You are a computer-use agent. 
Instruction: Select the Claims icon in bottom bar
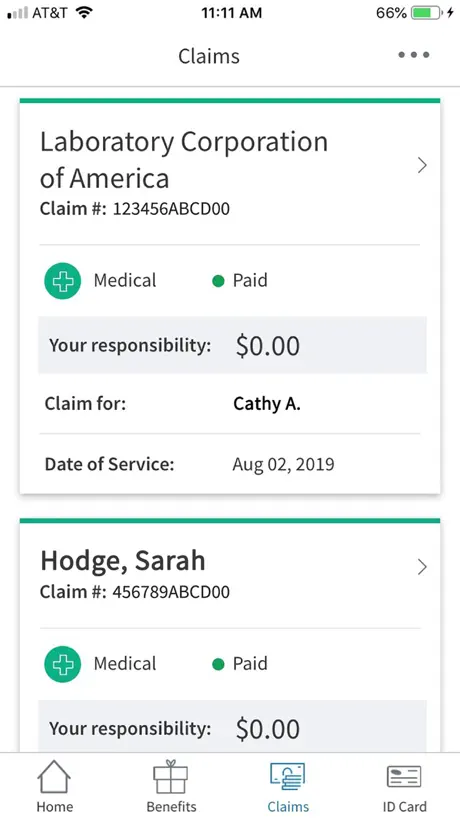(287, 778)
